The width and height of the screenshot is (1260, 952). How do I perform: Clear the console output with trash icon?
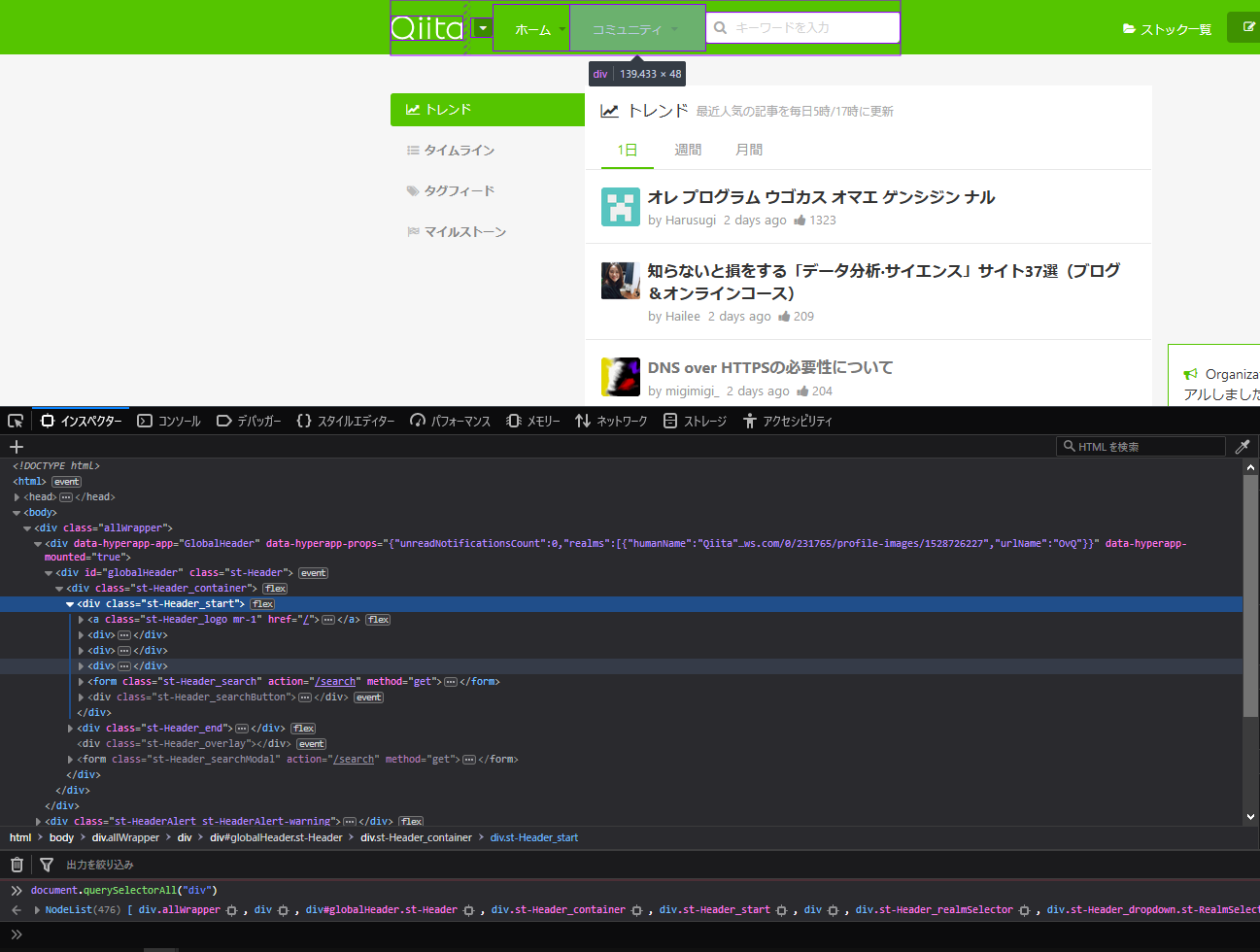point(16,864)
